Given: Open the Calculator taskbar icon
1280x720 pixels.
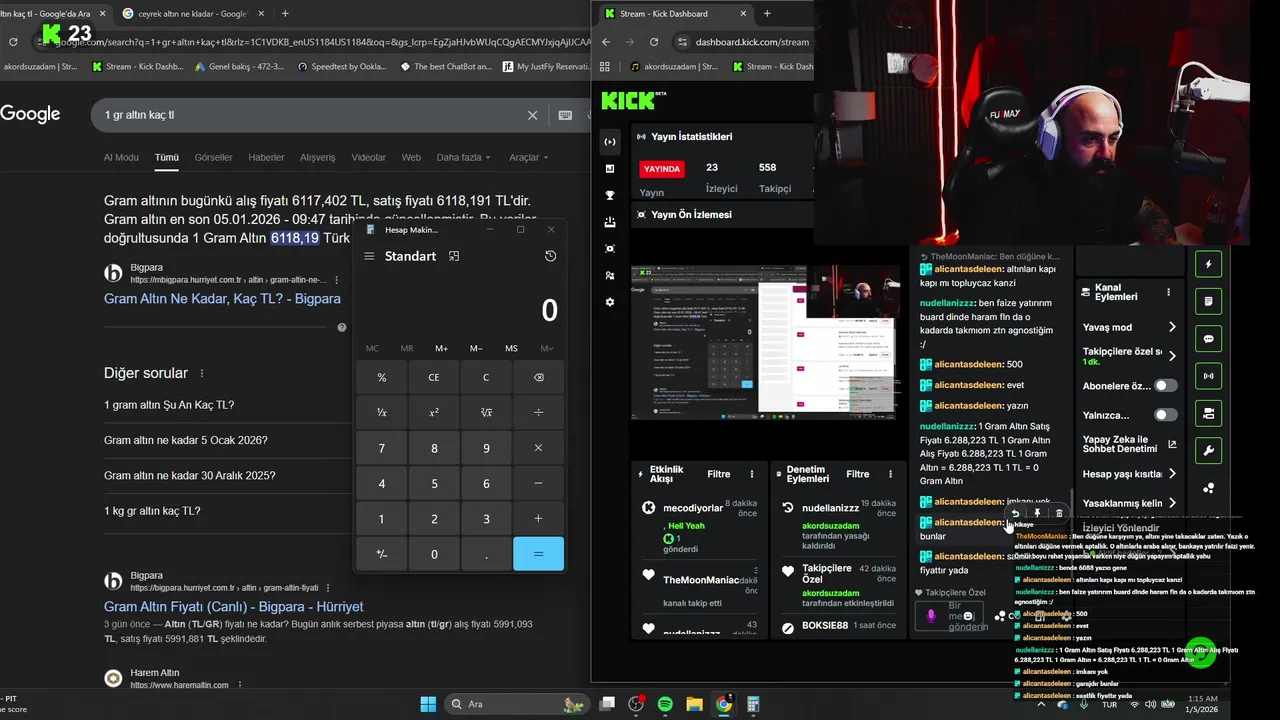Looking at the screenshot, I should pos(753,704).
